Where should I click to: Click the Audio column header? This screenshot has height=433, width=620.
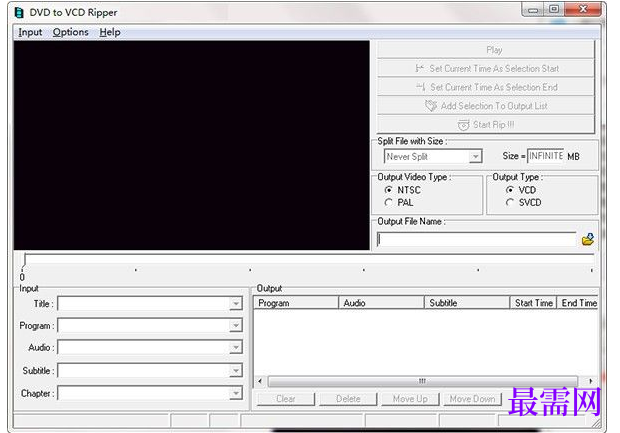[381, 303]
